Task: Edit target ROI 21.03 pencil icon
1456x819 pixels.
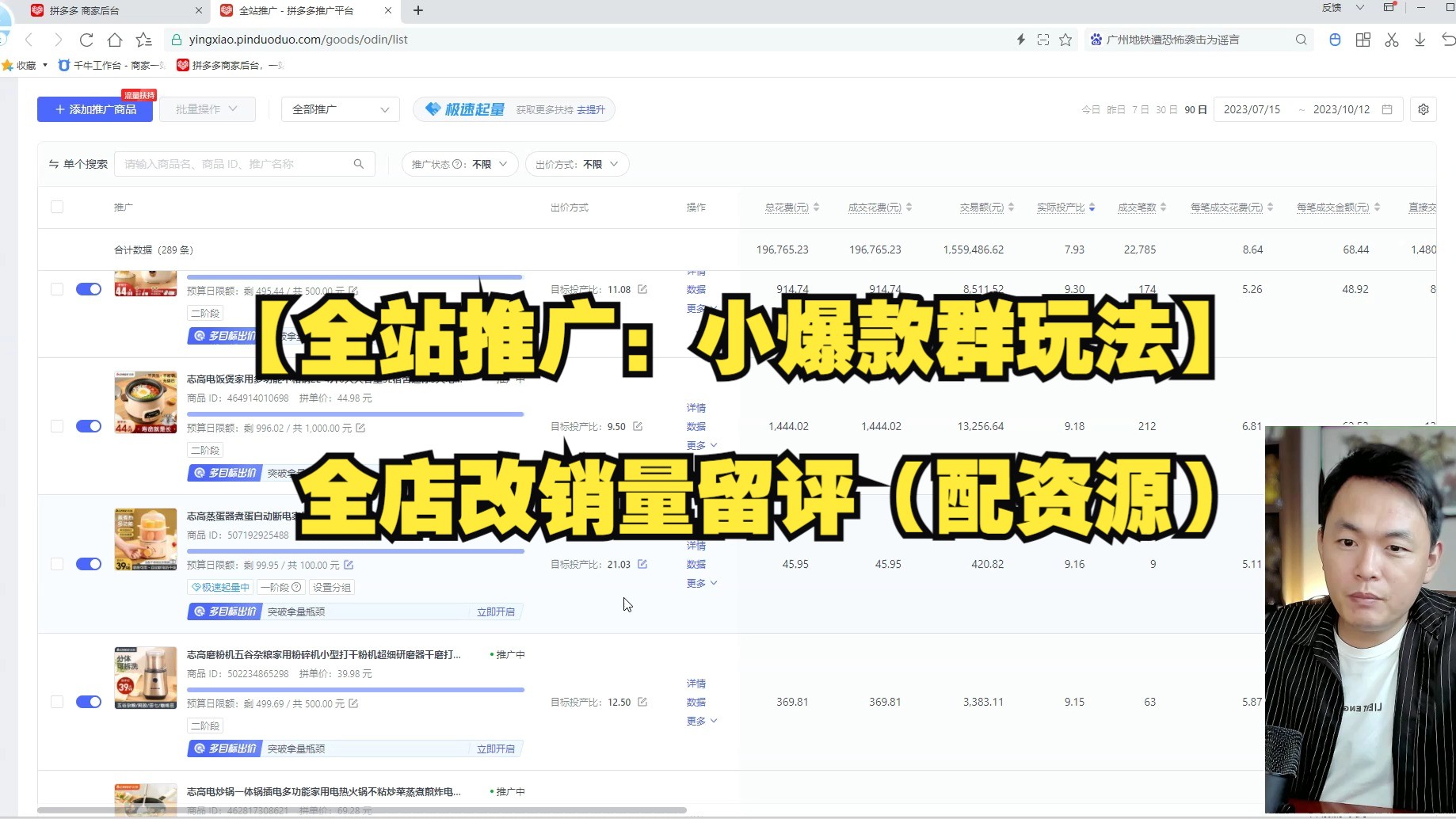Action: pyautogui.click(x=642, y=564)
